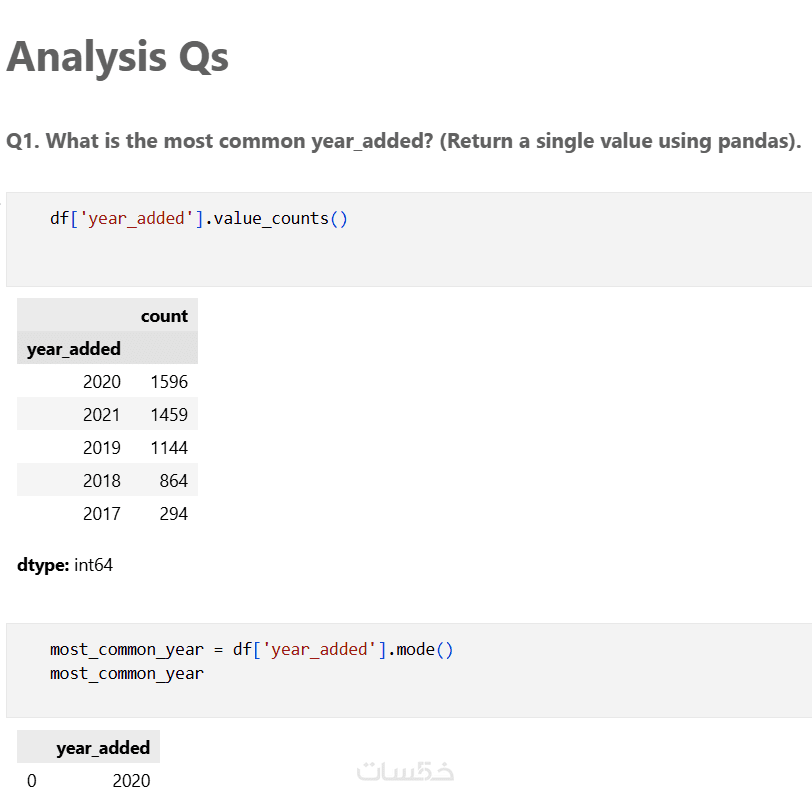Click the "year_added" index header in the counts table
The height and width of the screenshot is (797, 812).
pos(74,349)
